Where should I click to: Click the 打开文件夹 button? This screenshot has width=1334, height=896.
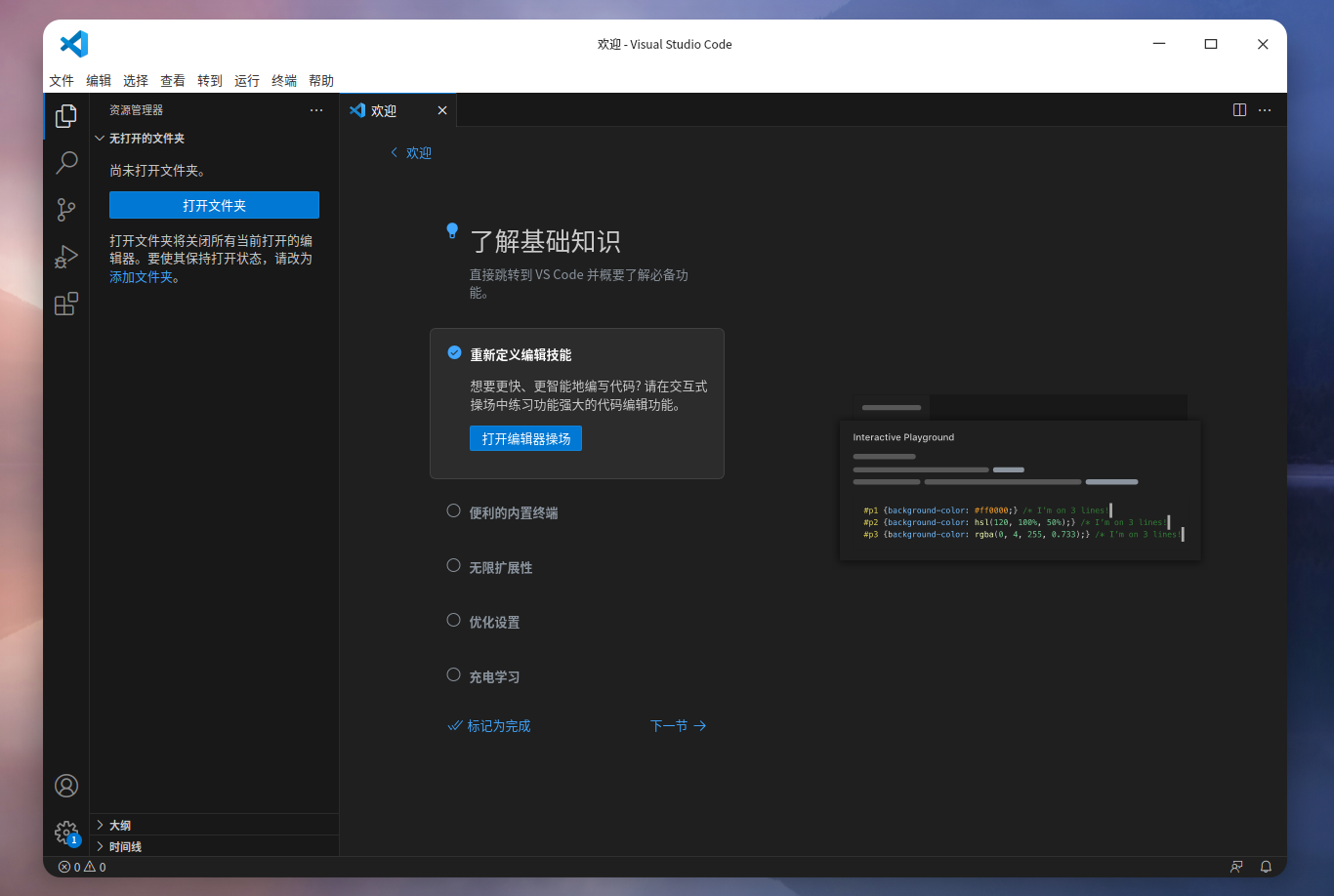[x=214, y=205]
